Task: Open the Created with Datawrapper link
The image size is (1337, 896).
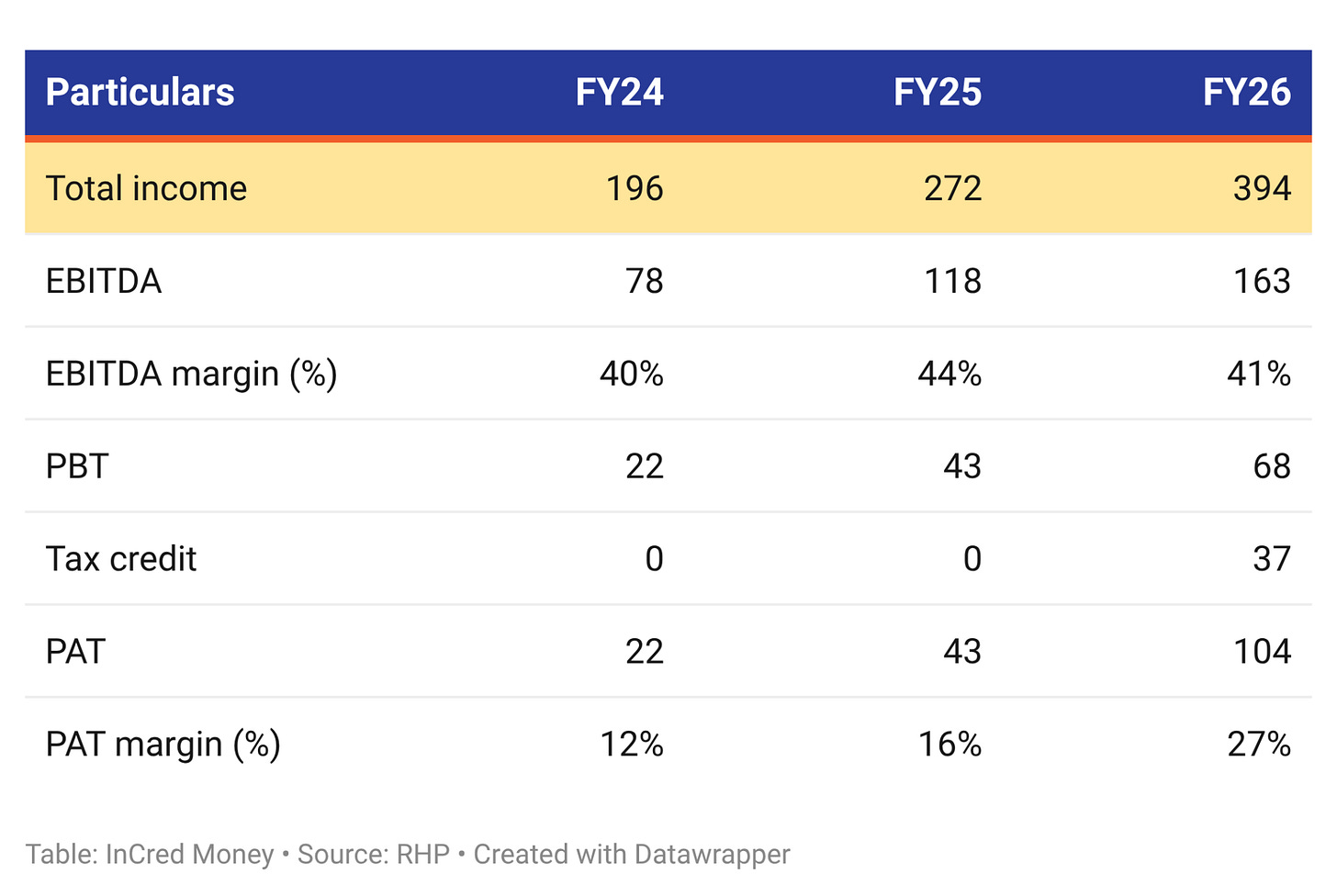Action: coord(632,855)
